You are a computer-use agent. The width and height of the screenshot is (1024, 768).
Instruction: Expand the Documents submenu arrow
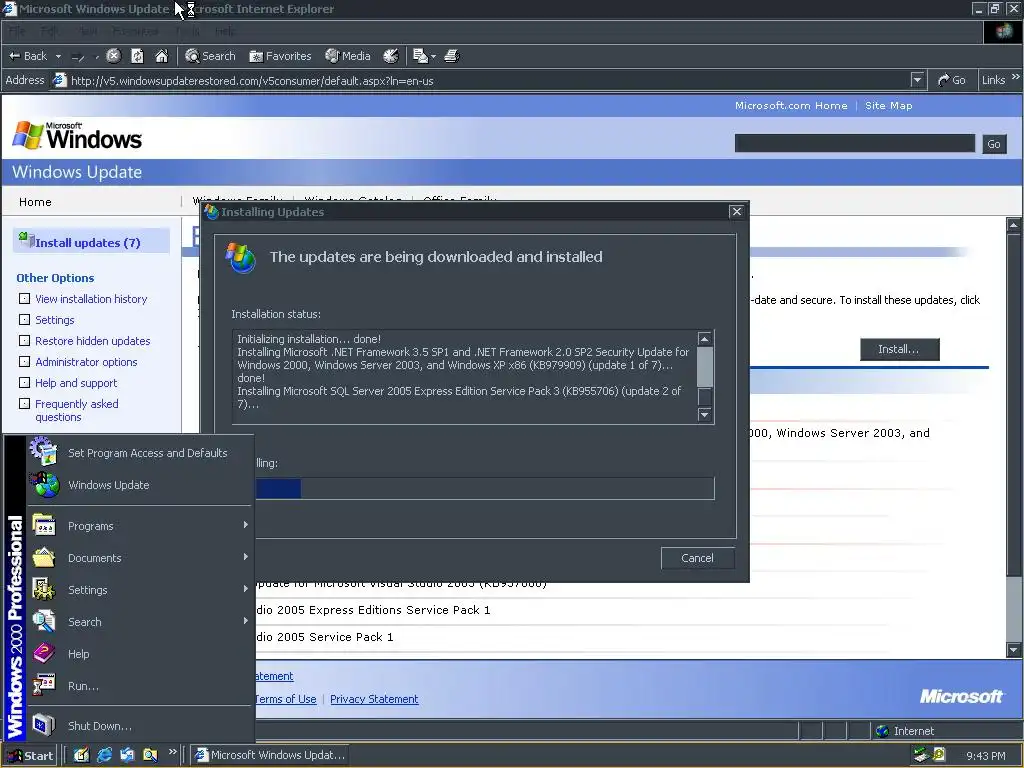coord(246,557)
